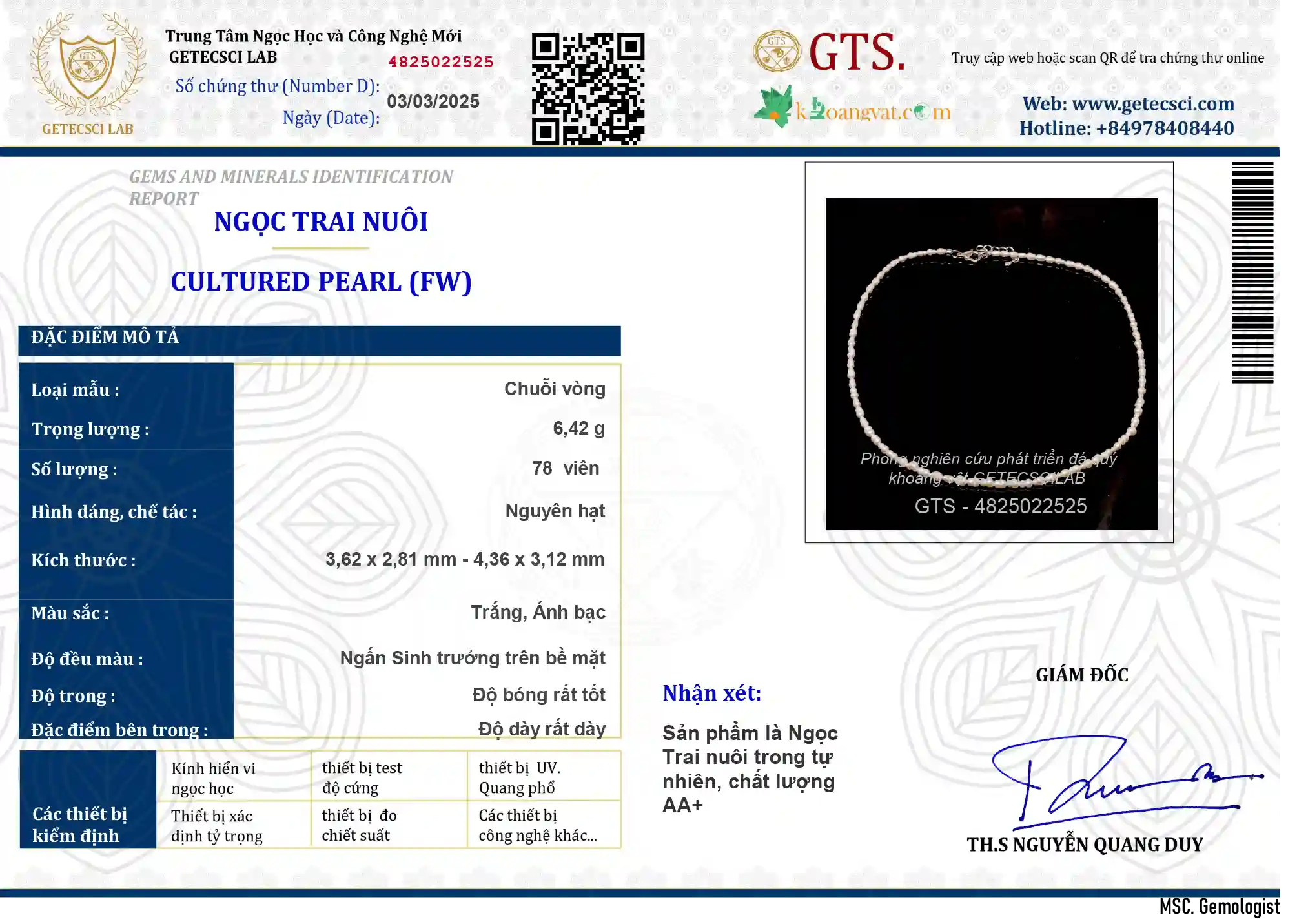Click the Kích thước row label

tap(83, 560)
